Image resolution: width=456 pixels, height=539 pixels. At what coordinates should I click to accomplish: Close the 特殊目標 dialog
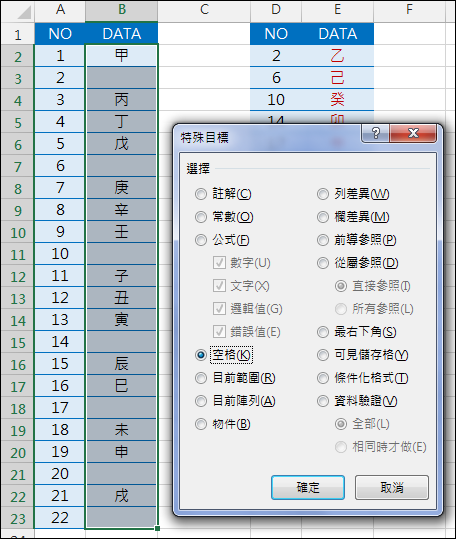pos(413,133)
